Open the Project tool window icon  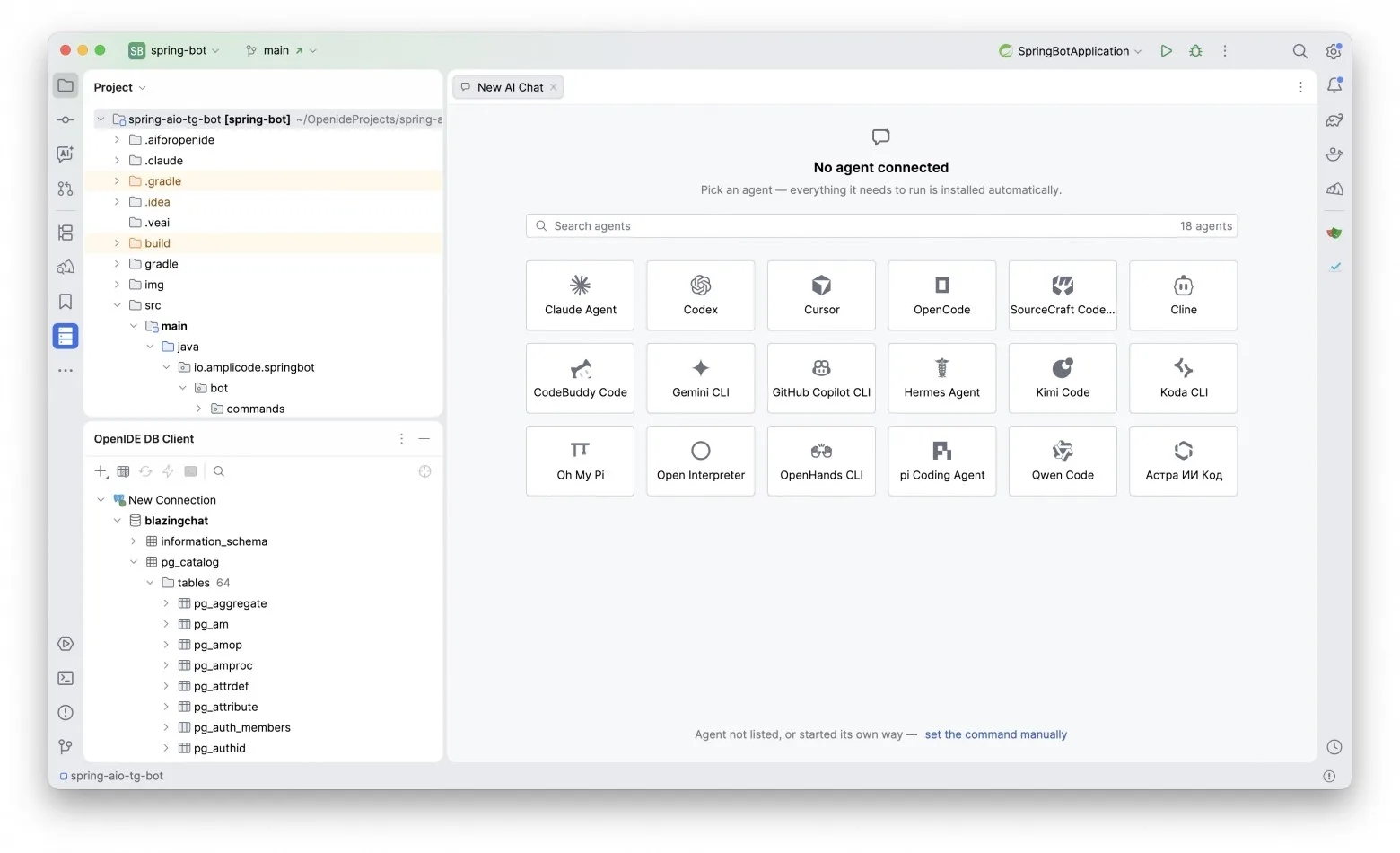[x=66, y=85]
